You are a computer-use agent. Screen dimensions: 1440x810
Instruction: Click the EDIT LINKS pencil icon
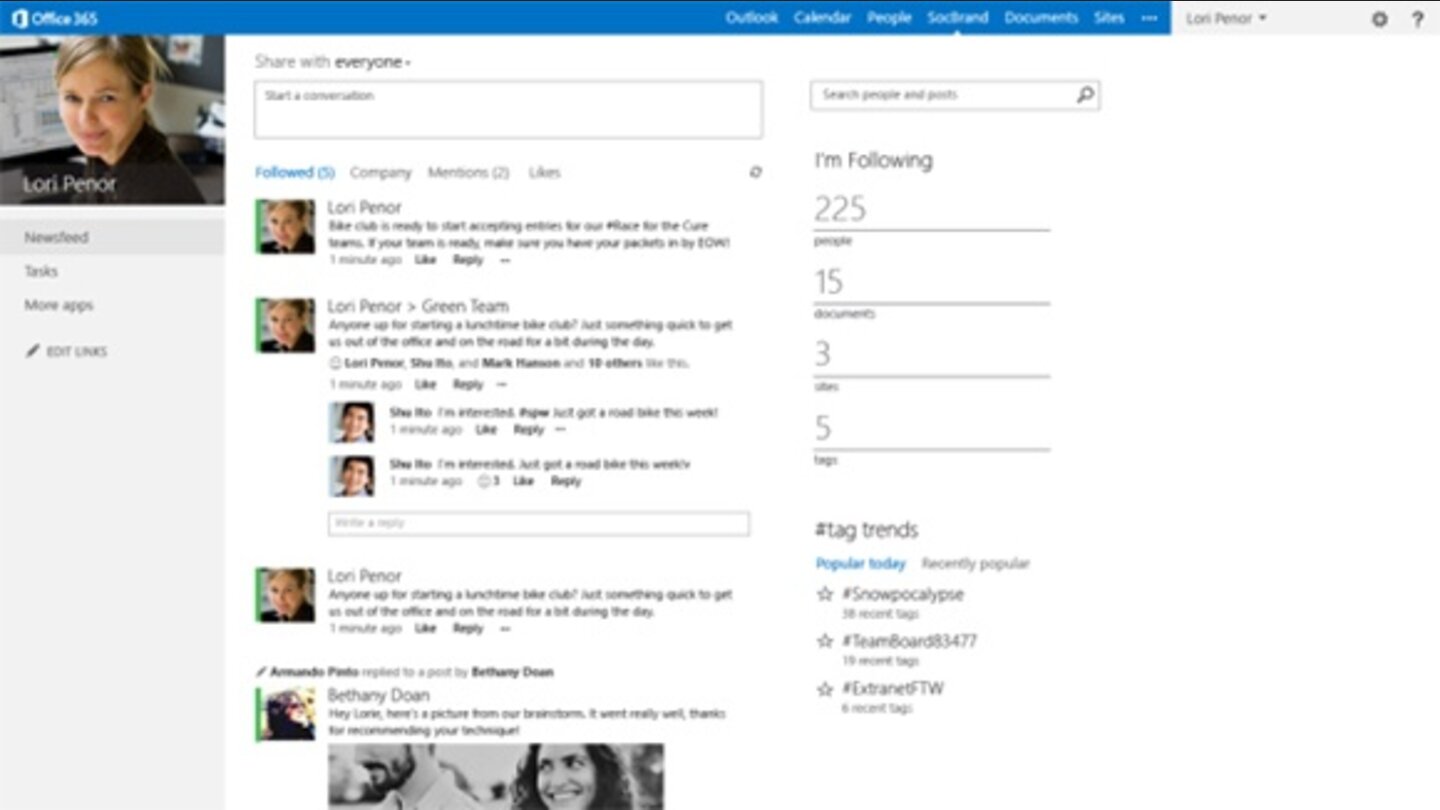click(x=31, y=351)
